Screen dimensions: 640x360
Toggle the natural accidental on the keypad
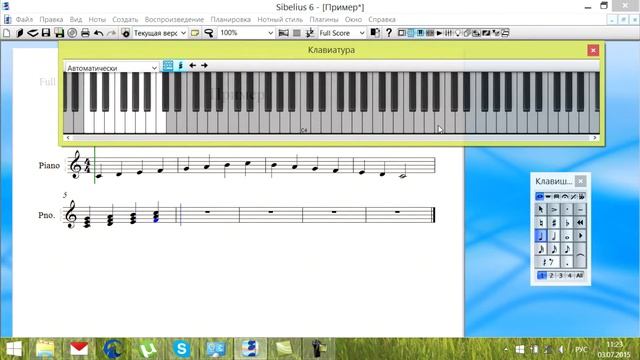pos(541,222)
